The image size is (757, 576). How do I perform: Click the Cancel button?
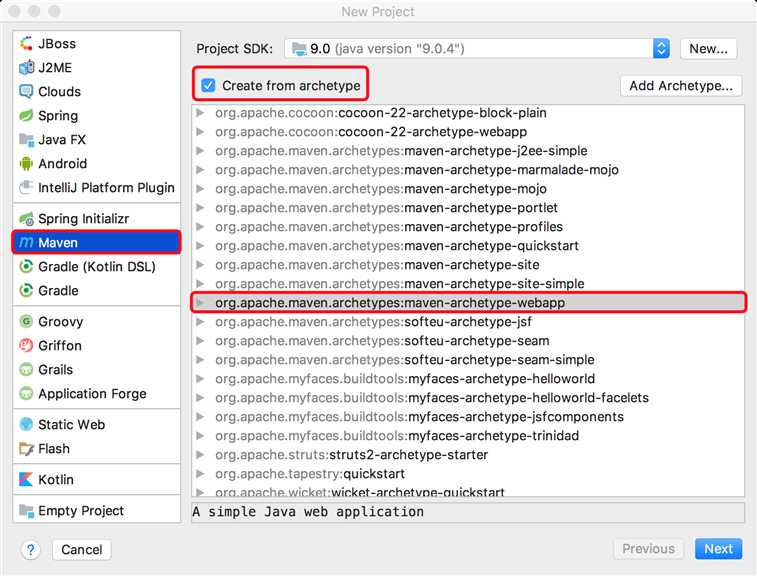pos(82,550)
